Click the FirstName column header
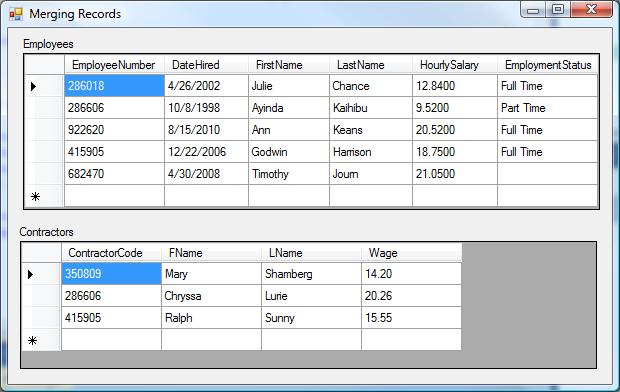This screenshot has height=392, width=620. (289, 64)
